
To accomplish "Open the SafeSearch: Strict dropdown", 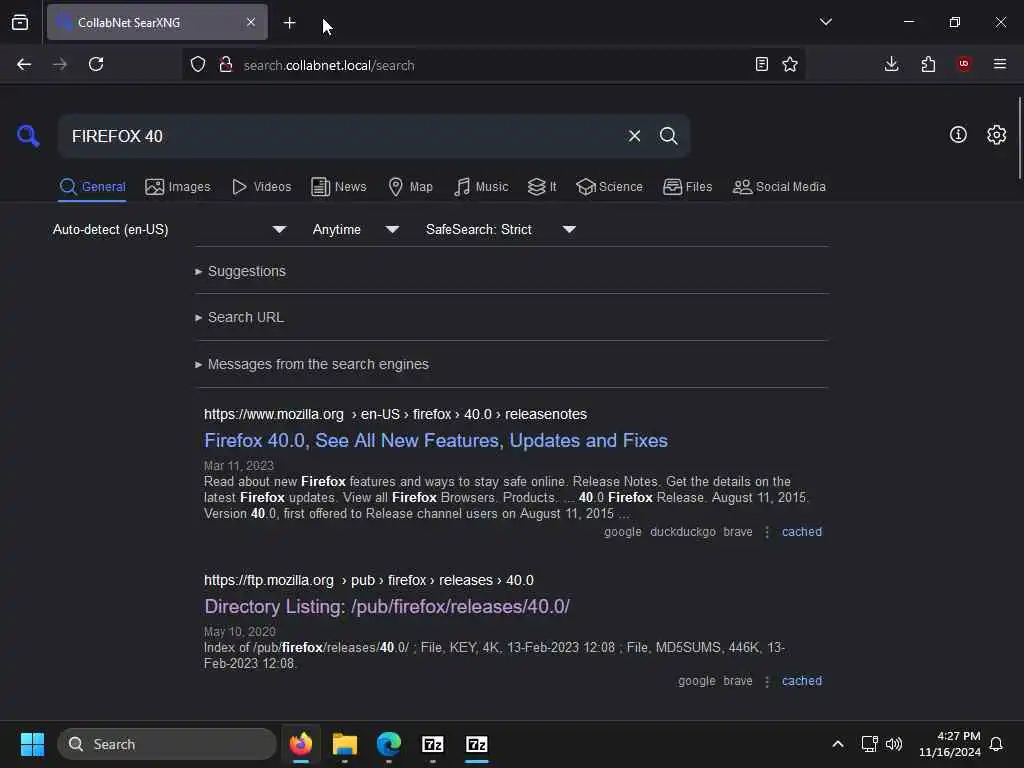I will pyautogui.click(x=500, y=229).
